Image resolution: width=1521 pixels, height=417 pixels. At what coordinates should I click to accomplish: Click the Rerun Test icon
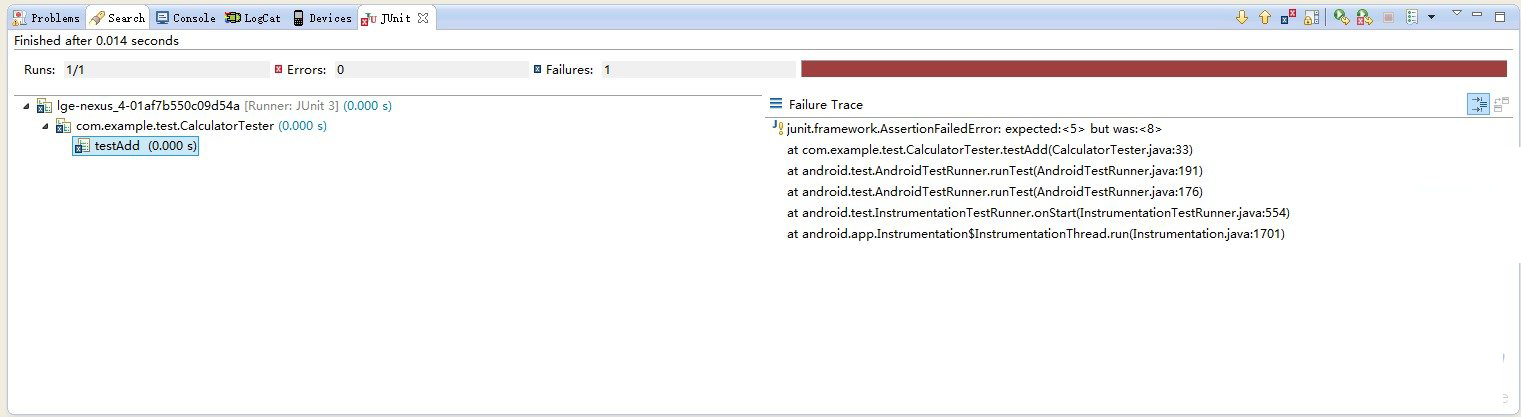pyautogui.click(x=1342, y=17)
